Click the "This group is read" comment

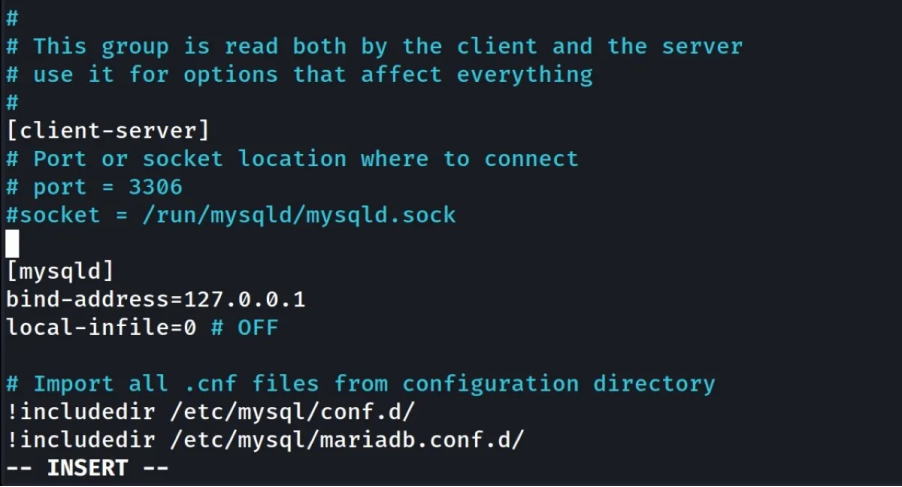pos(387,46)
